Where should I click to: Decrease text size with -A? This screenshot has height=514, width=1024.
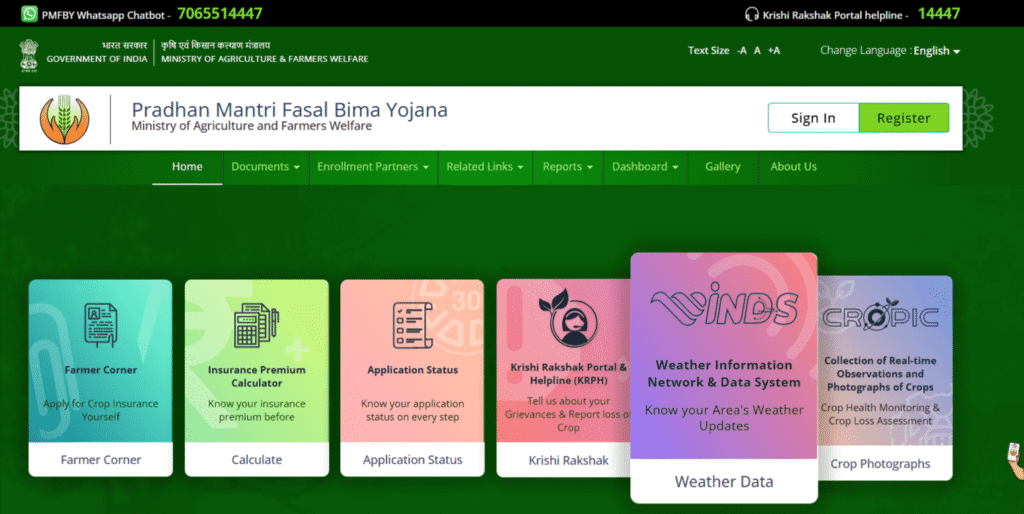741,51
